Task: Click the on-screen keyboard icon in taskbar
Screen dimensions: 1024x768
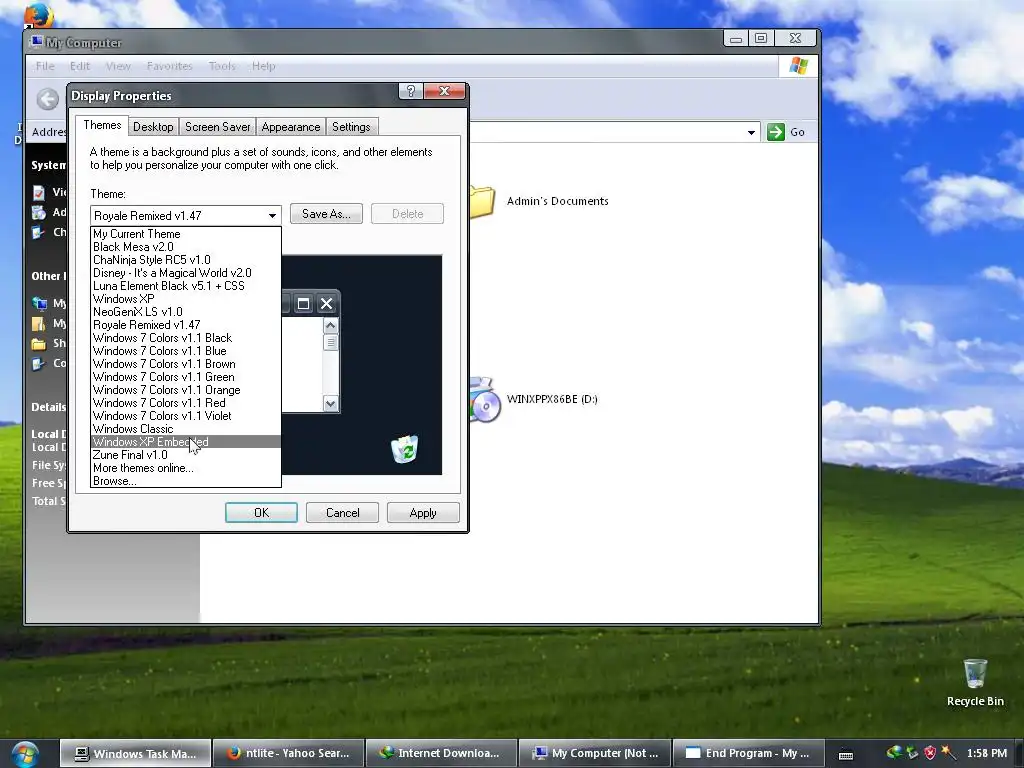Action: click(846, 755)
